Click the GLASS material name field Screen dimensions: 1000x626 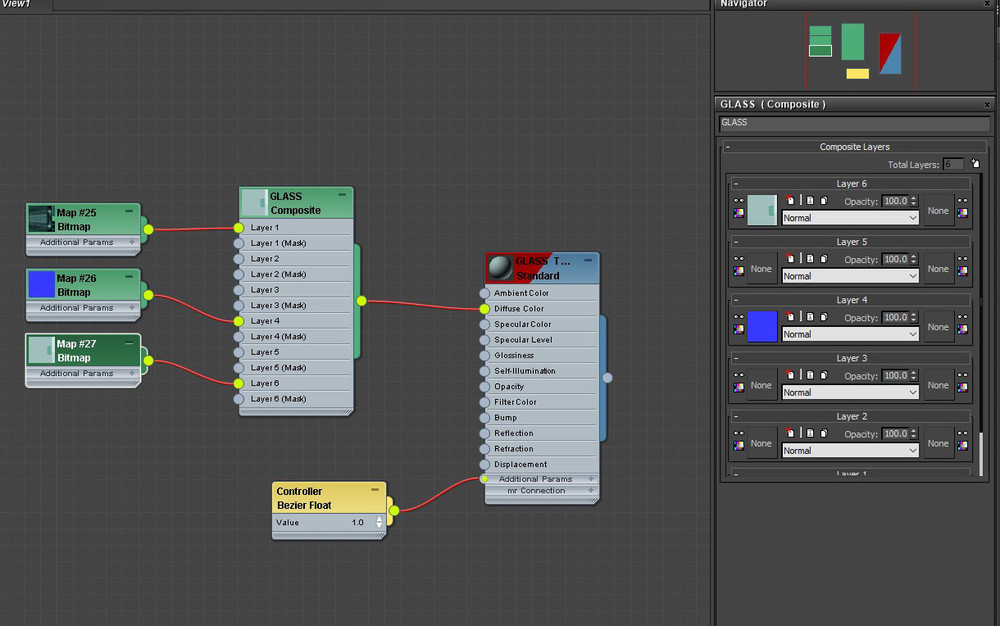pyautogui.click(x=853, y=124)
